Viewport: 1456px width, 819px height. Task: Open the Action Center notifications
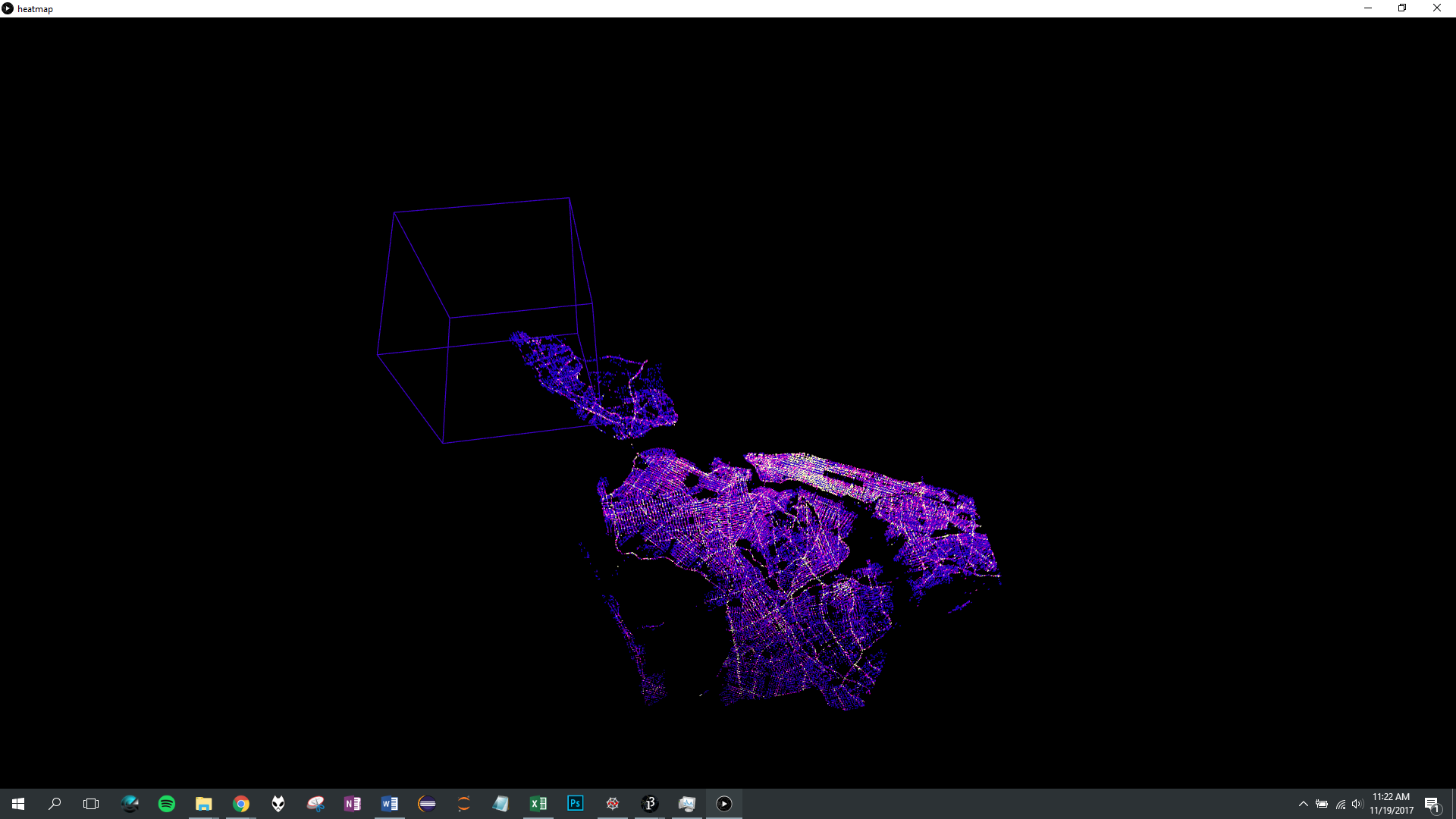pos(1432,804)
